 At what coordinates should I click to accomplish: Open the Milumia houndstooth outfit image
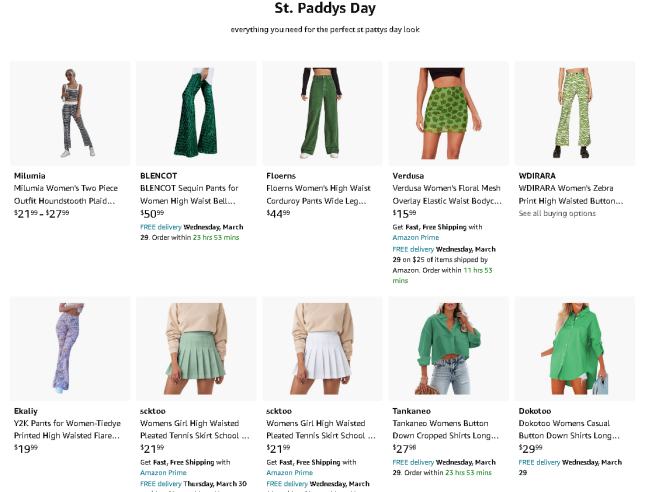tap(70, 113)
